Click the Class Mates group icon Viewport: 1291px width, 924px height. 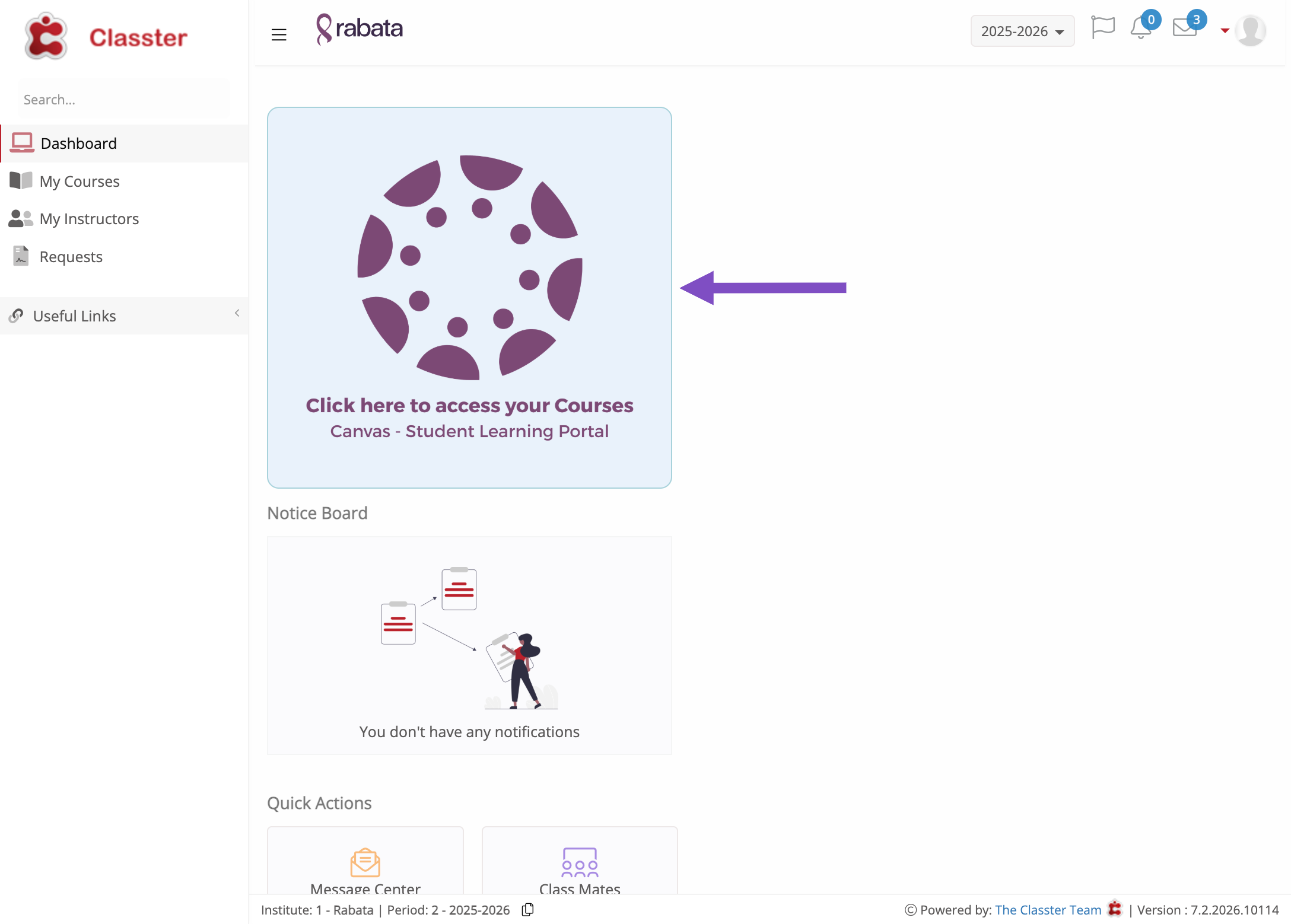coord(580,862)
